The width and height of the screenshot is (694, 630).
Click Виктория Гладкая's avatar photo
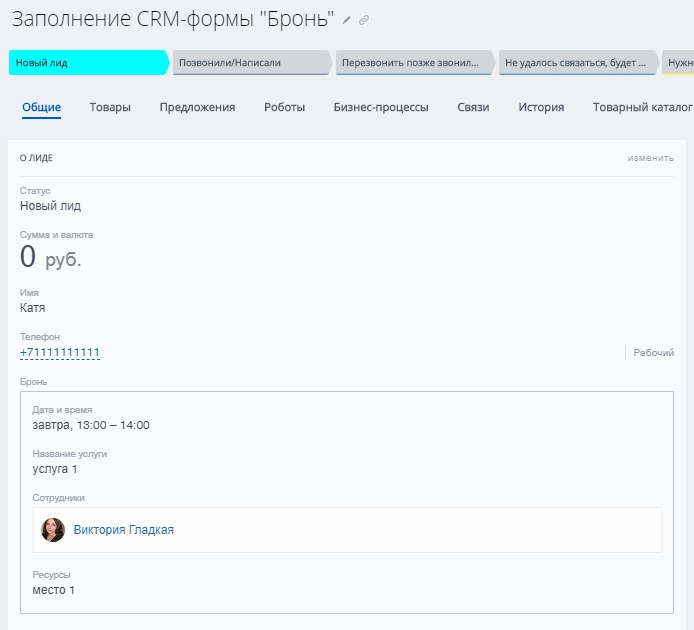53,530
